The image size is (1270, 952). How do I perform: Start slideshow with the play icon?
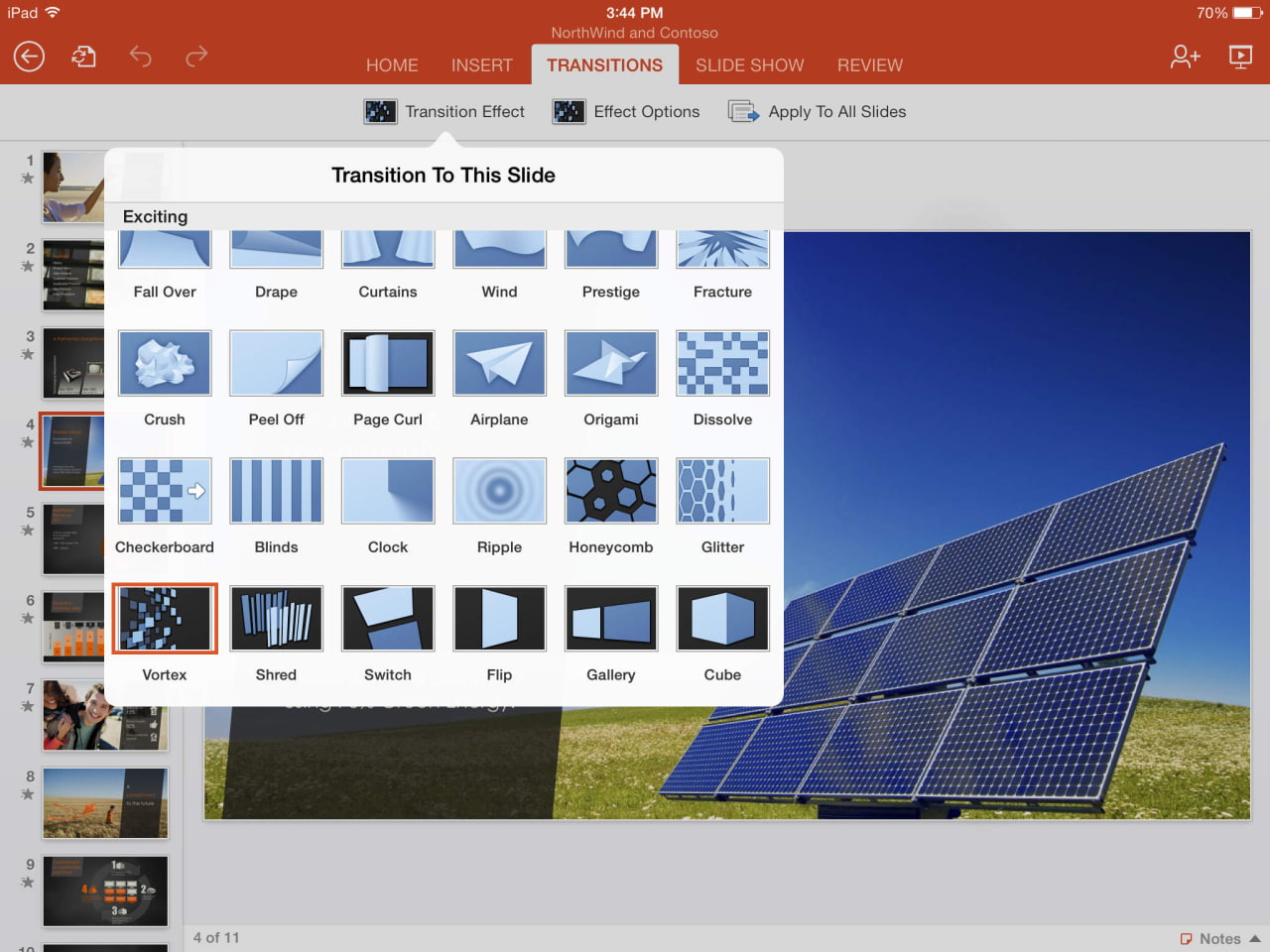tap(1240, 57)
